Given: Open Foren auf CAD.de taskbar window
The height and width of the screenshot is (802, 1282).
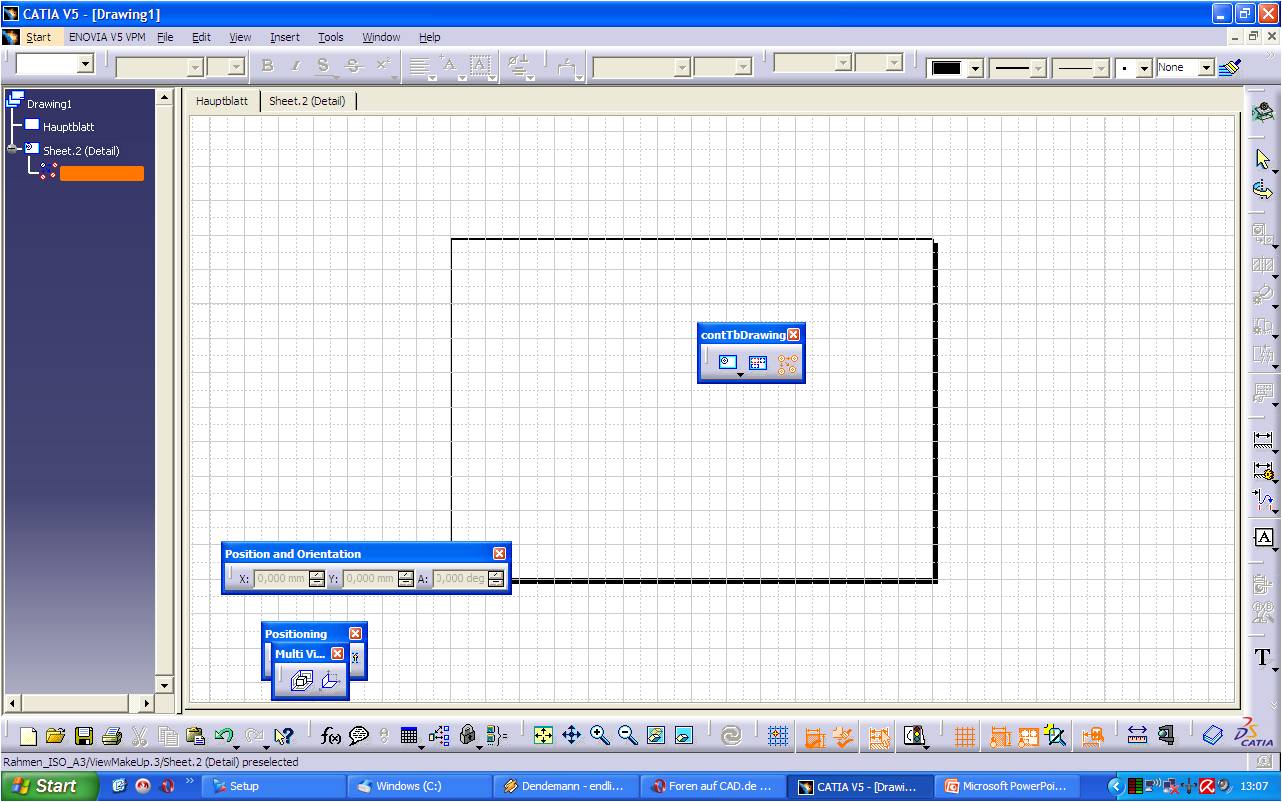Looking at the screenshot, I should [712, 786].
